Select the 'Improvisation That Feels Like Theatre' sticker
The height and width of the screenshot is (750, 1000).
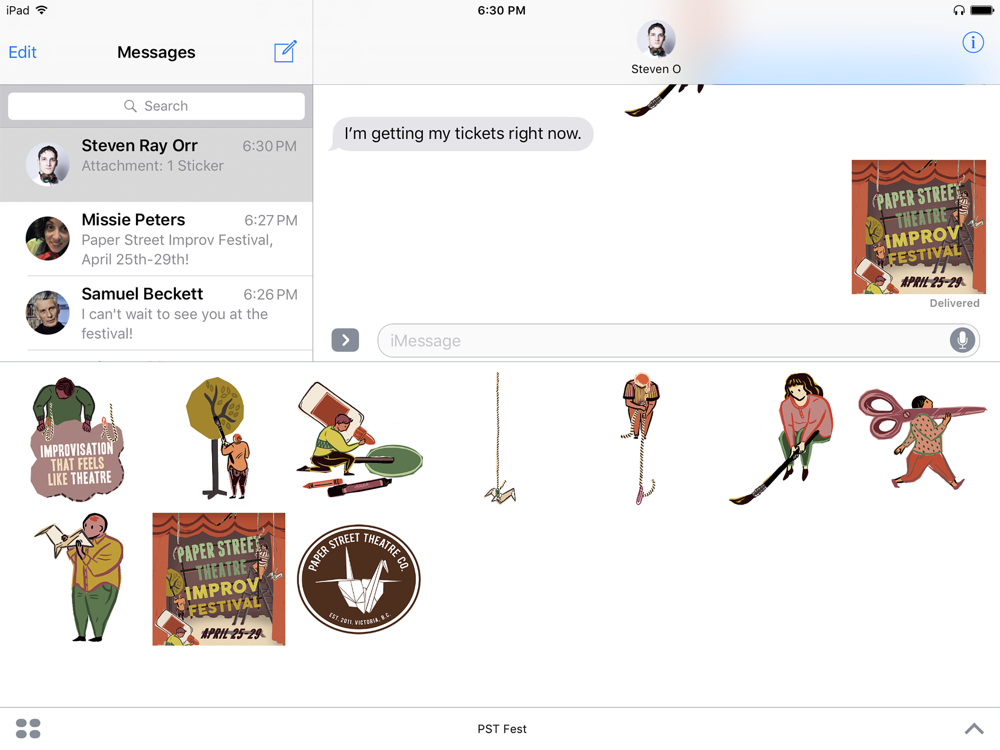tap(78, 439)
